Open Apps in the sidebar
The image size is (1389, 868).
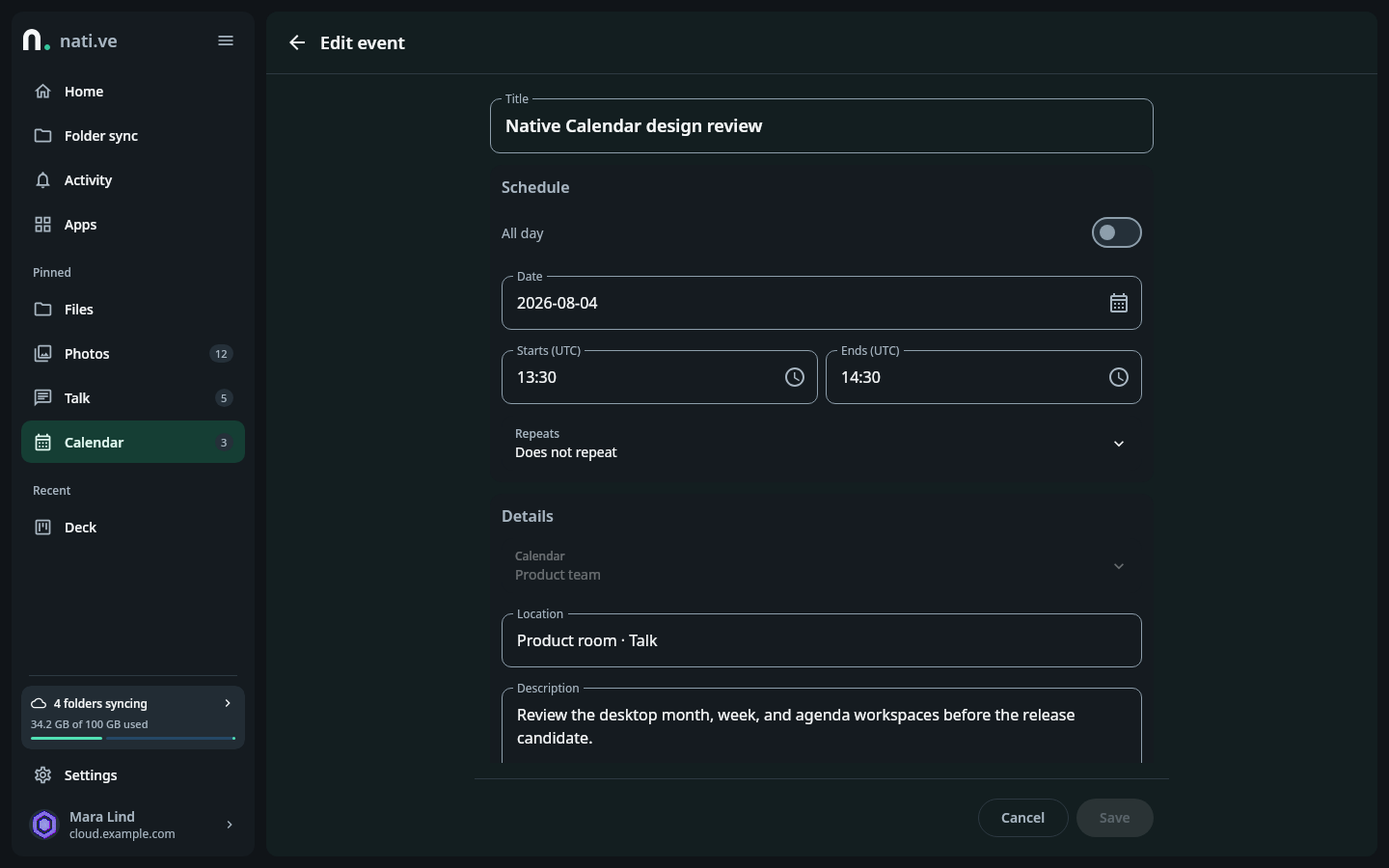[x=133, y=225]
